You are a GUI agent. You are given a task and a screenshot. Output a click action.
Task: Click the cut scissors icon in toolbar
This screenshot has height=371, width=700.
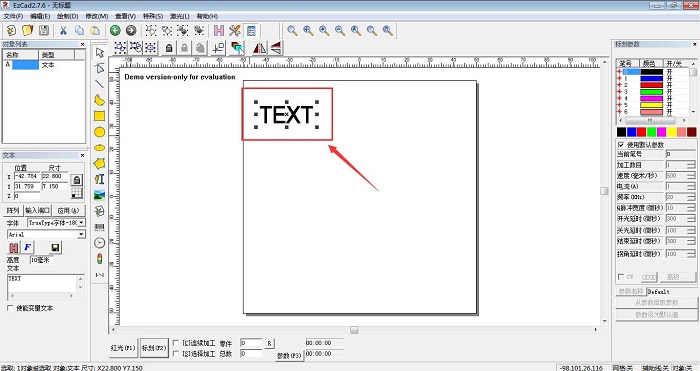click(x=63, y=30)
